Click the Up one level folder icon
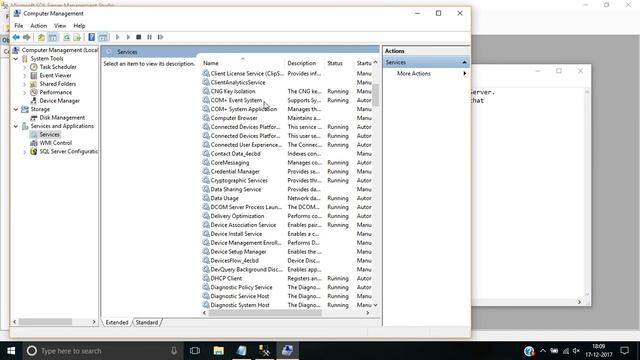Viewport: 640px width, 360px height. (x=41, y=37)
